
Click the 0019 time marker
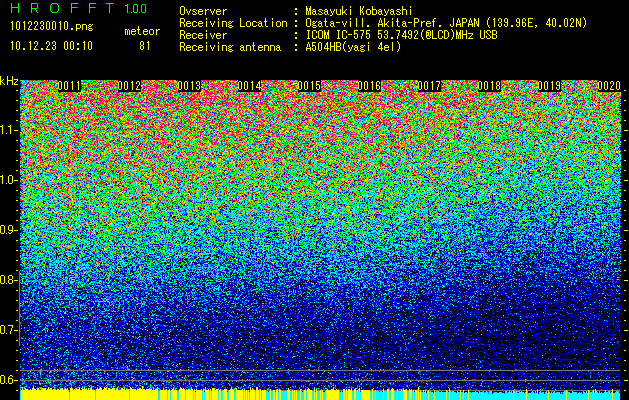pos(549,86)
